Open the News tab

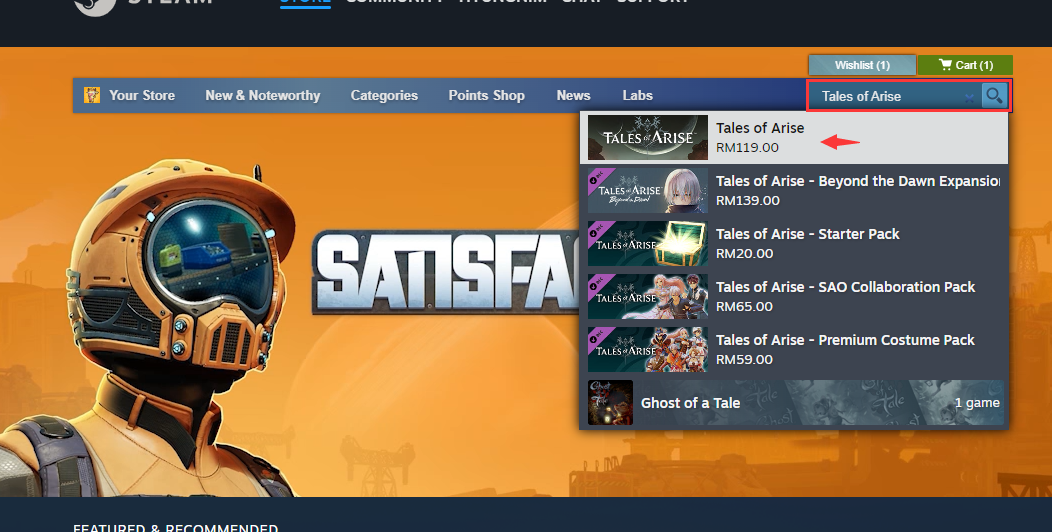tap(573, 95)
